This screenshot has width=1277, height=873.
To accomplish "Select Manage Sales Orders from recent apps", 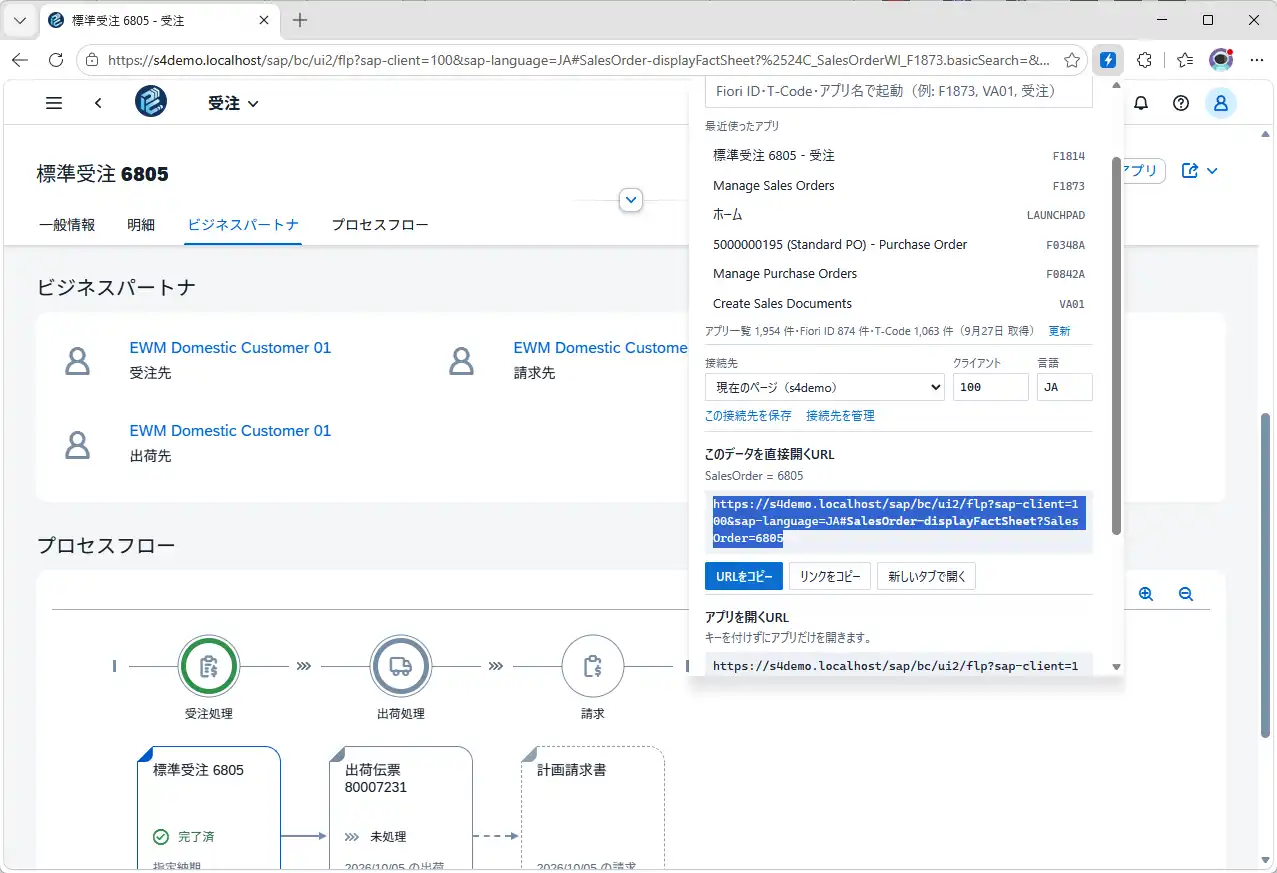I will [x=899, y=186].
